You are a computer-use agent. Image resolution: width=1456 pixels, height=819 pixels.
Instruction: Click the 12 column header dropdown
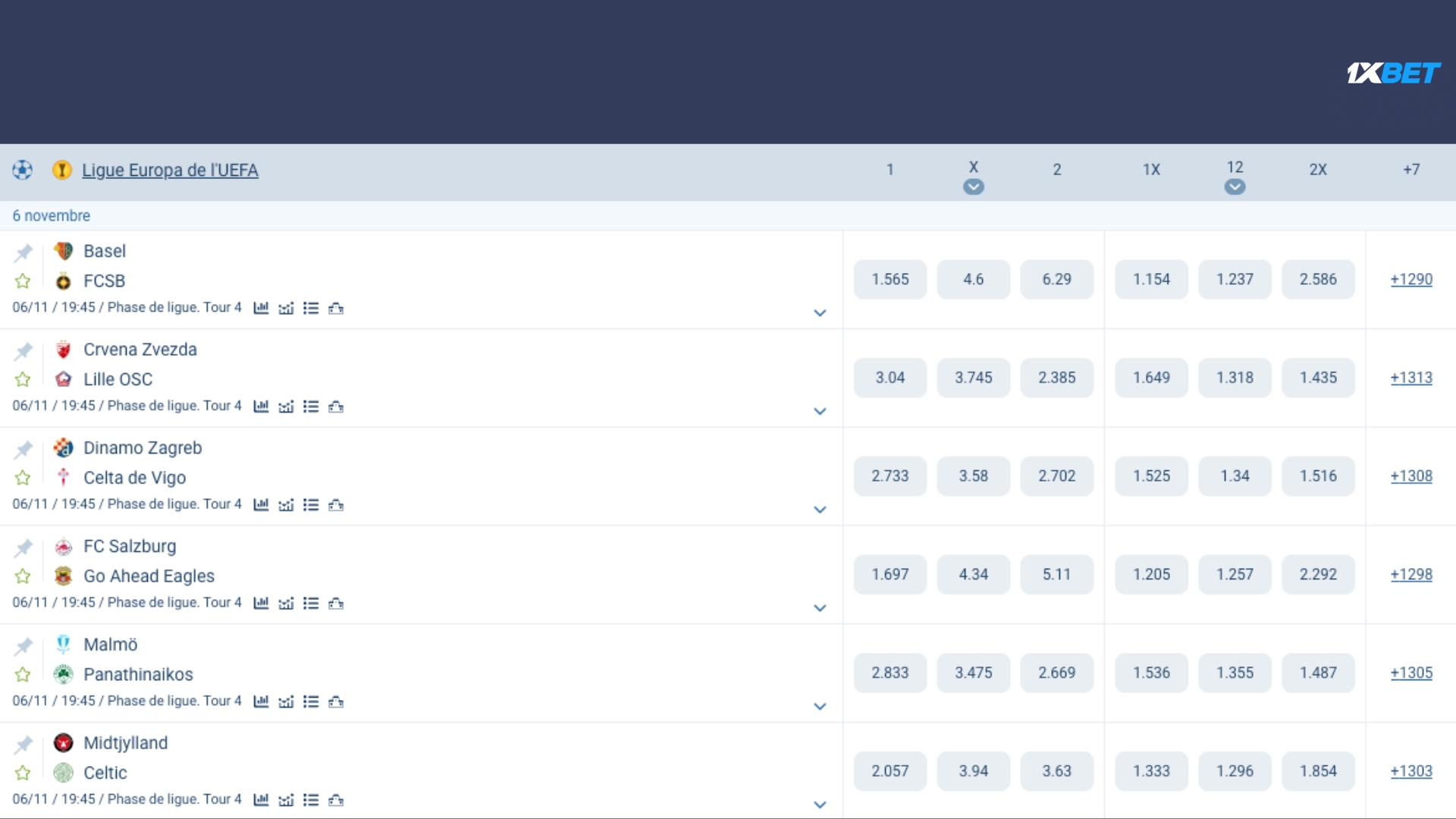coord(1235,187)
